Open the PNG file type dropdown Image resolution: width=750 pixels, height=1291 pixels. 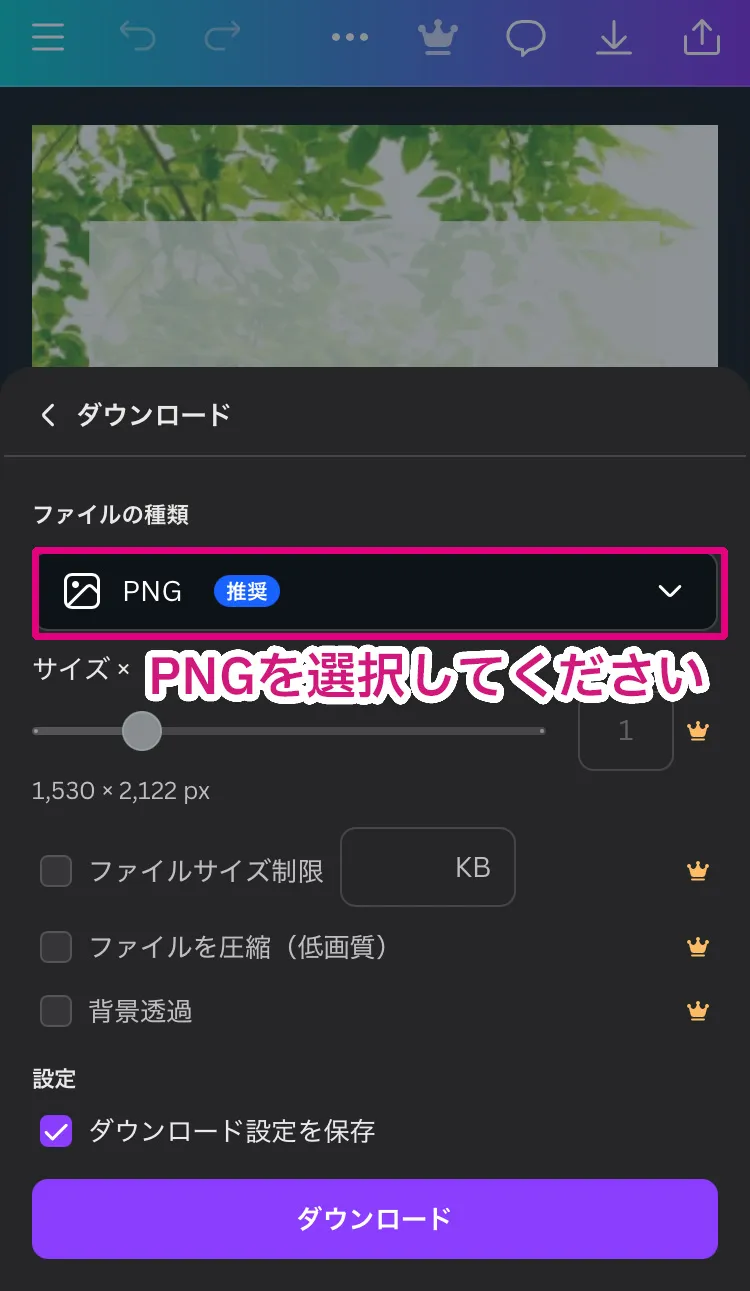pyautogui.click(x=379, y=591)
